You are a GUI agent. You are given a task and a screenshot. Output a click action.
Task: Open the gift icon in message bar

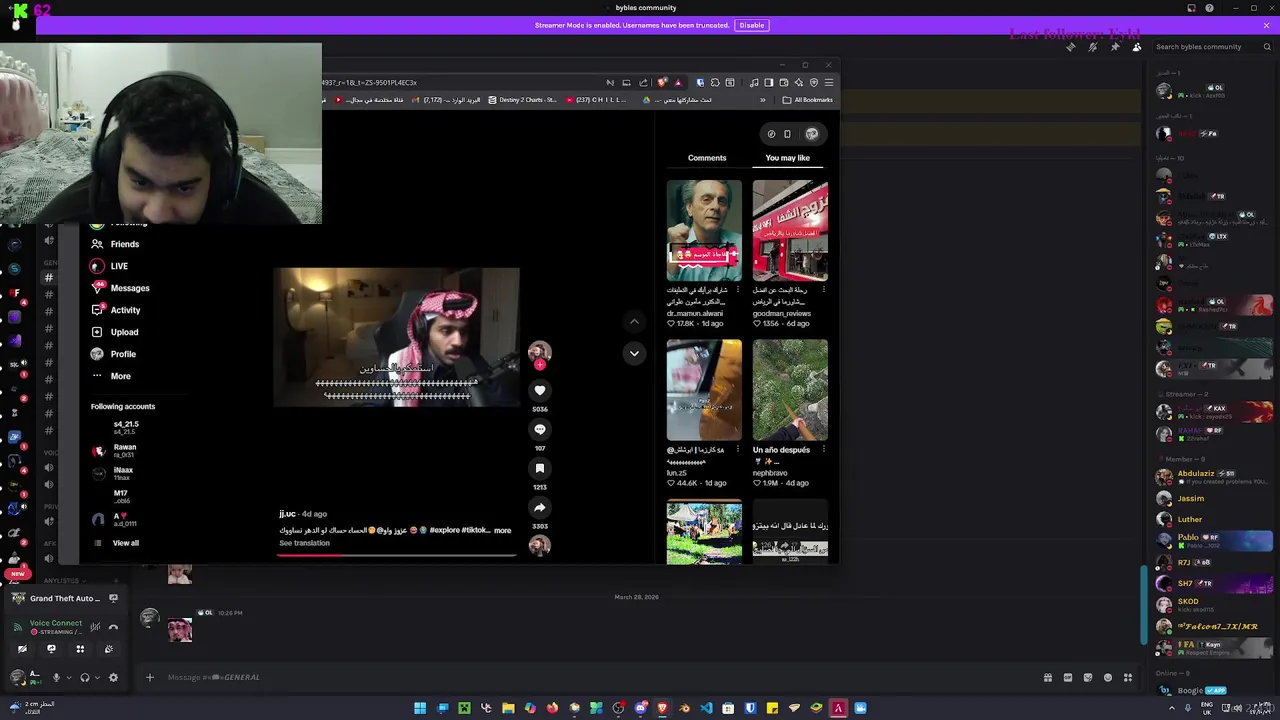pos(1048,678)
